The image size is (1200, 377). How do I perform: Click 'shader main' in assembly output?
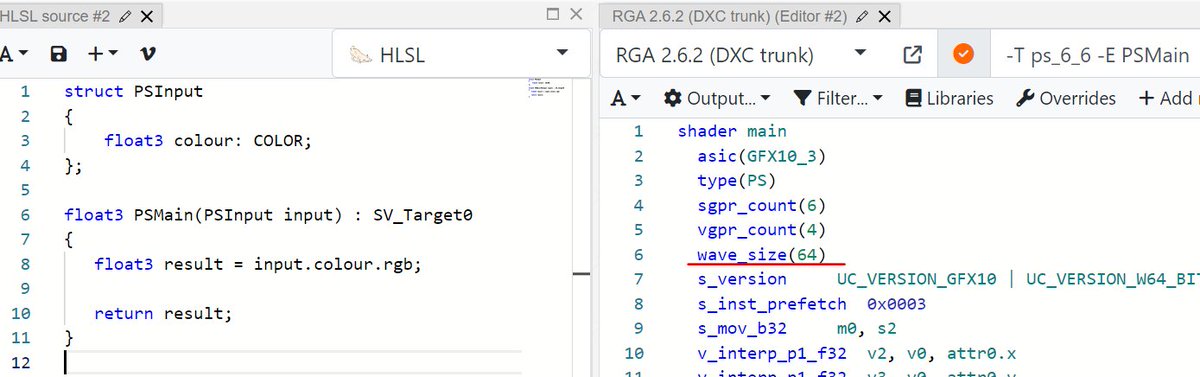pyautogui.click(x=732, y=131)
